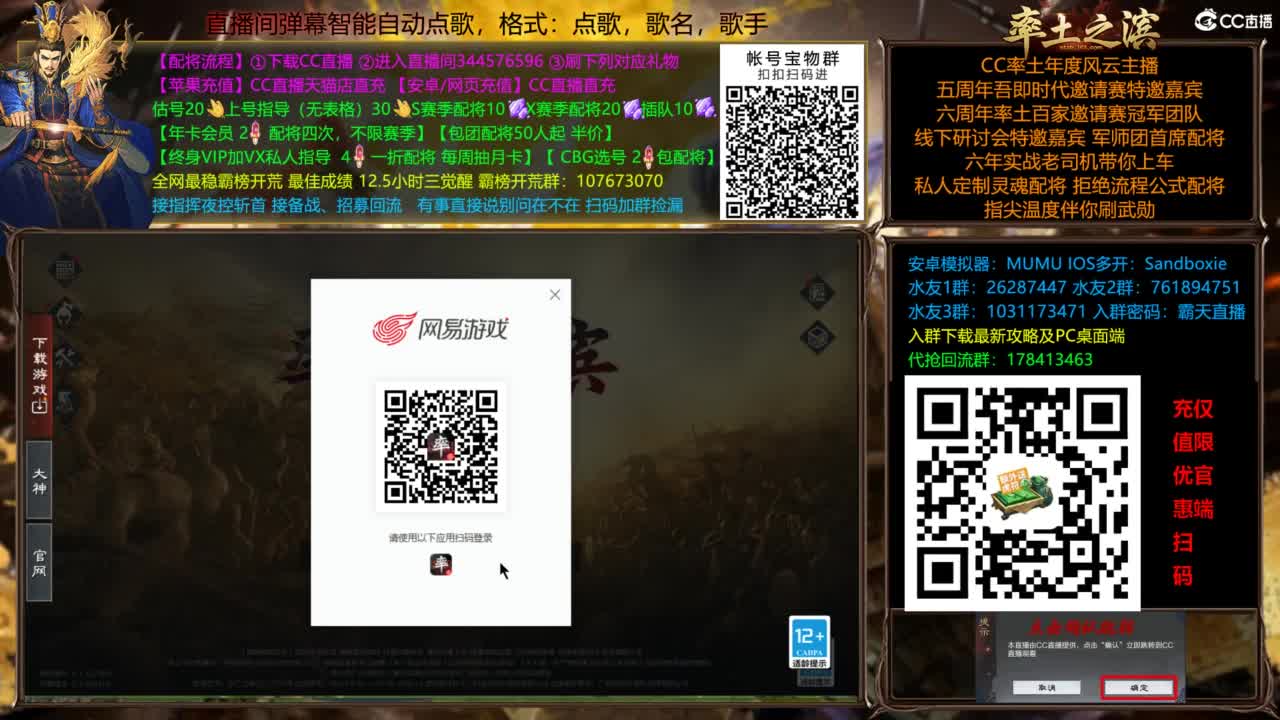Click the CC直播 logo
Screen dimensions: 1280x720
click(x=1233, y=20)
